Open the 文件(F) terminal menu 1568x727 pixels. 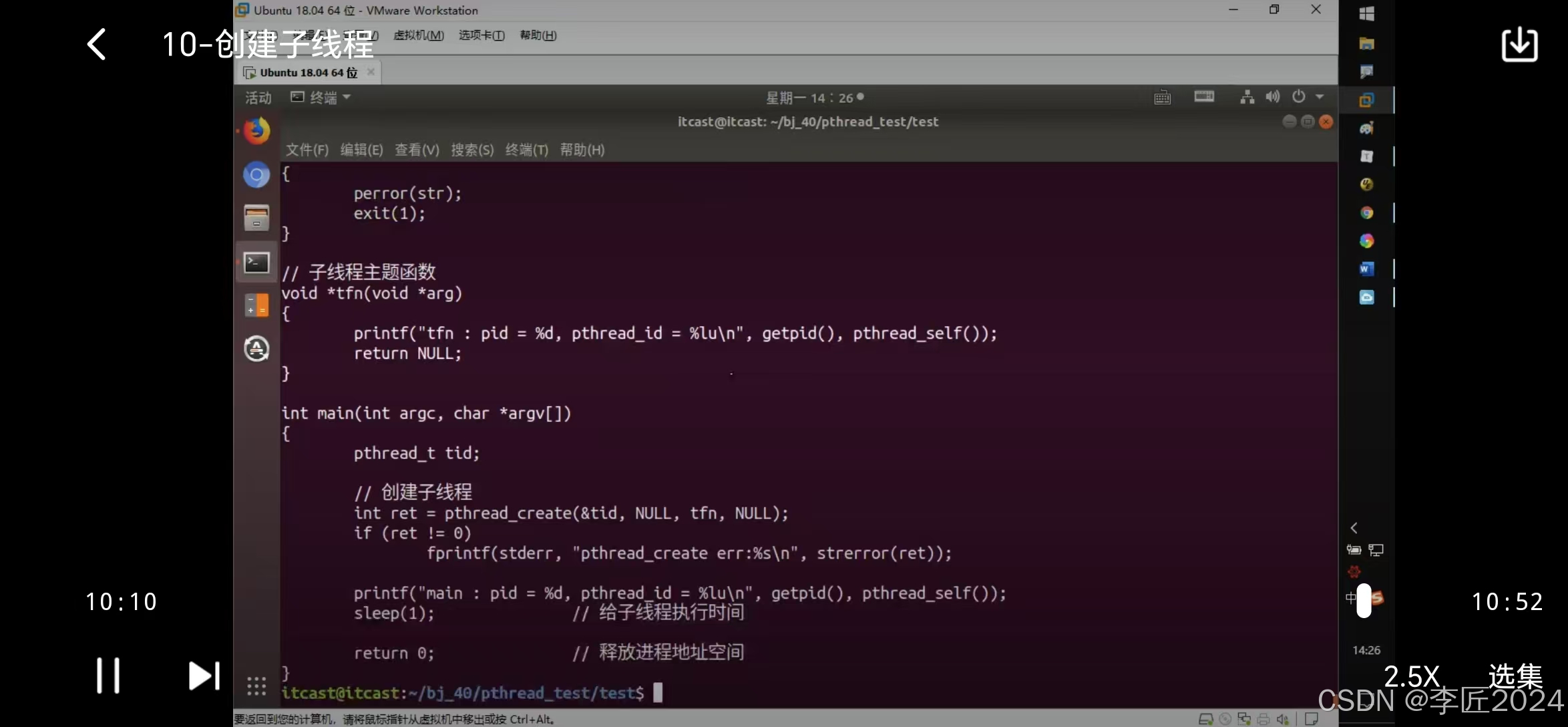point(307,150)
